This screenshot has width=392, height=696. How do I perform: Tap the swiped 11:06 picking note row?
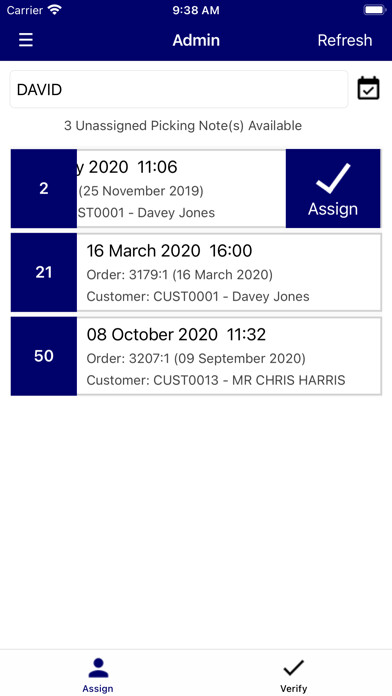point(181,189)
